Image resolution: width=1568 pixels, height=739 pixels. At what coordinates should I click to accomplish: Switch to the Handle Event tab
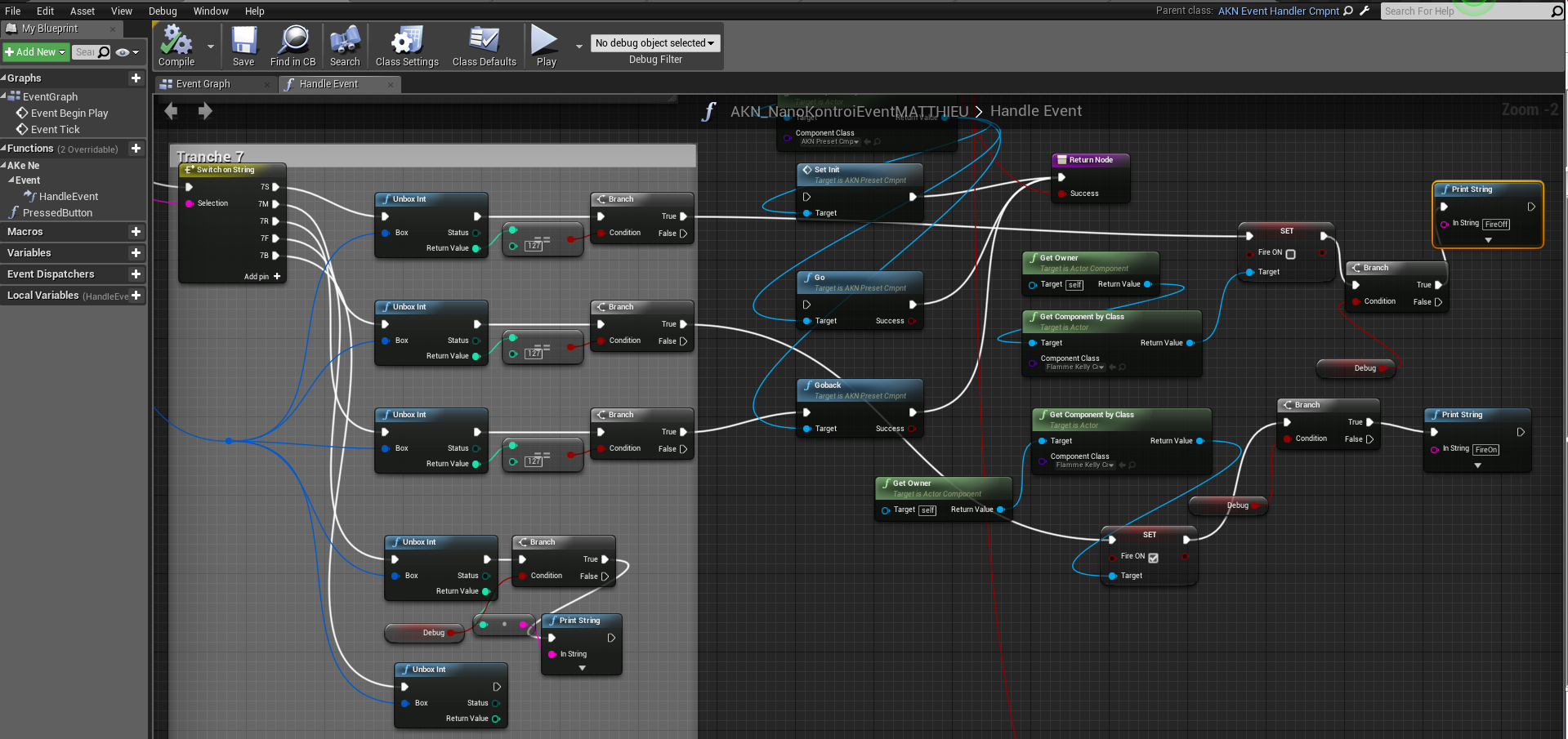point(338,84)
